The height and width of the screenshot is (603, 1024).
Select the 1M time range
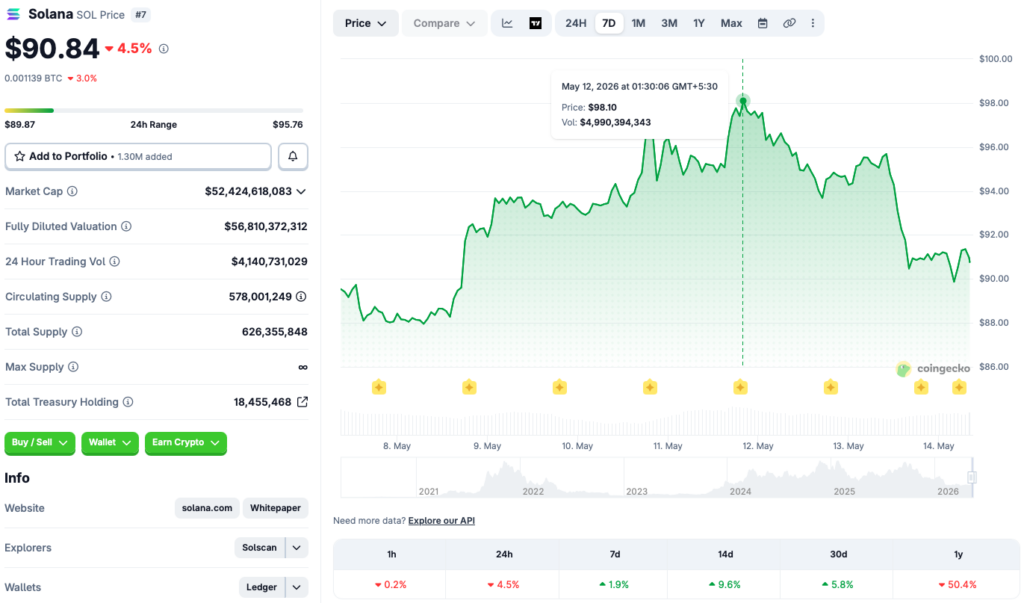point(638,23)
